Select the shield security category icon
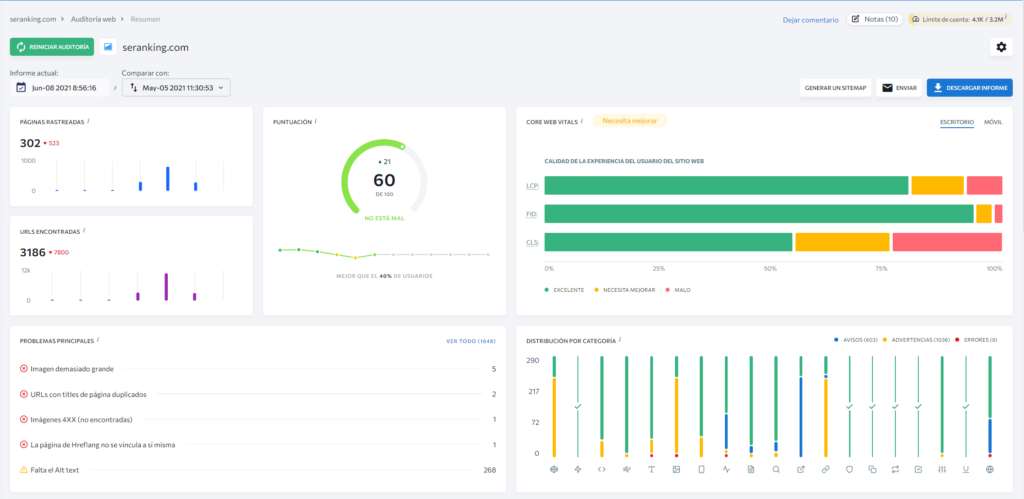This screenshot has height=499, width=1024. pos(849,469)
